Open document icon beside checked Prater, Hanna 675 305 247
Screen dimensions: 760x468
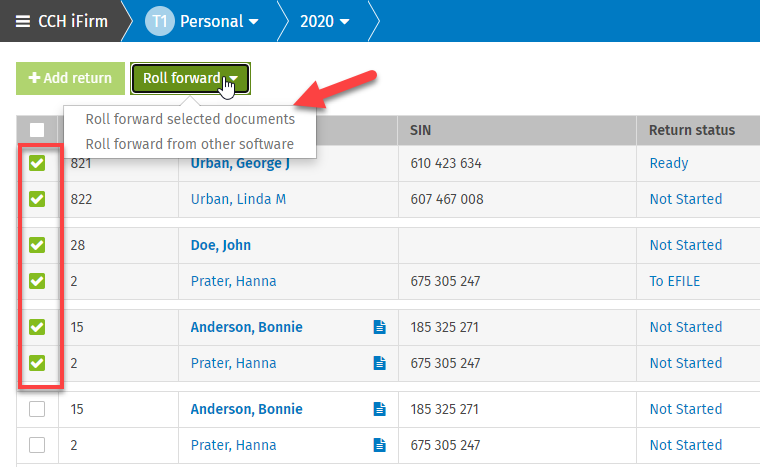coord(380,363)
